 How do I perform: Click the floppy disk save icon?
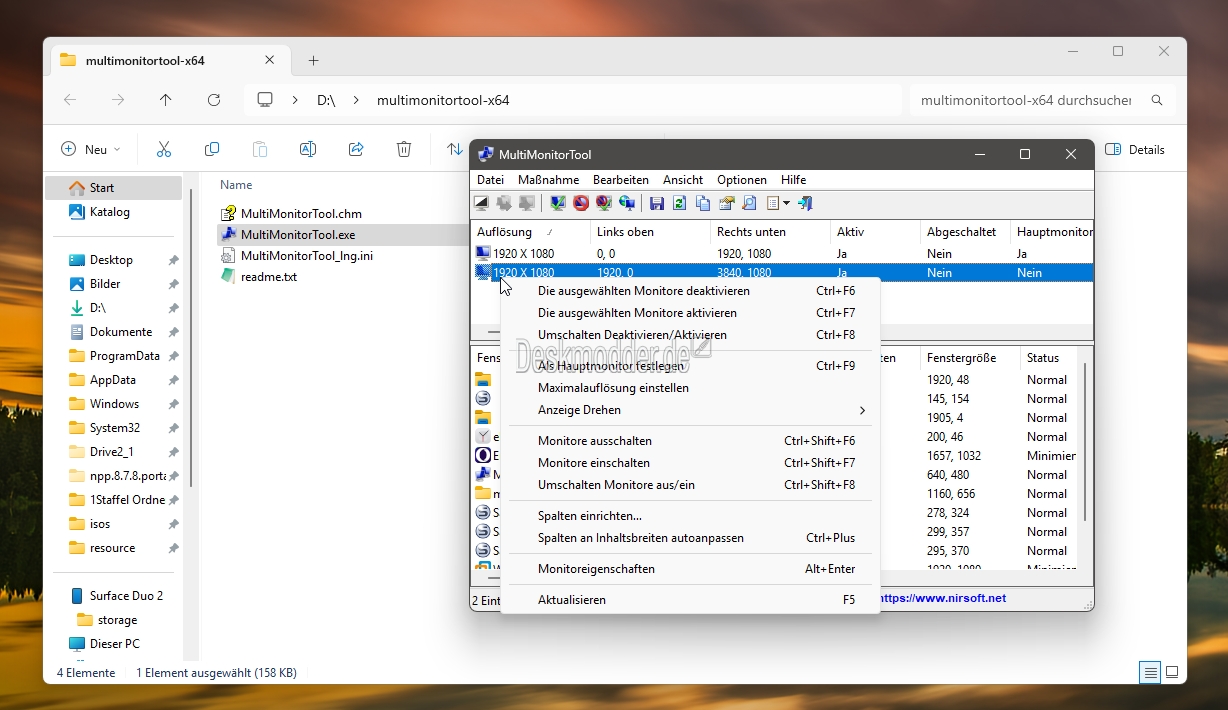[x=657, y=203]
